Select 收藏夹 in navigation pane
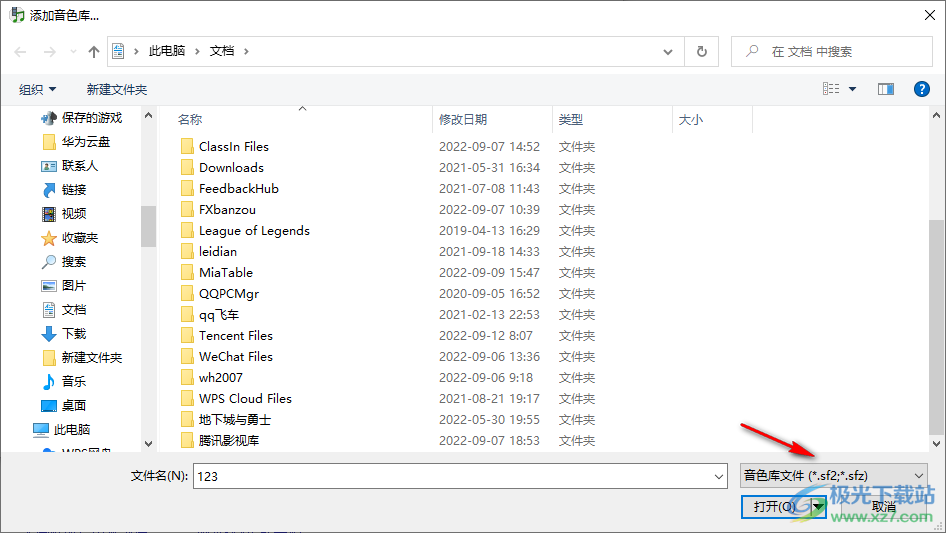This screenshot has height=533, width=946. tap(70, 238)
